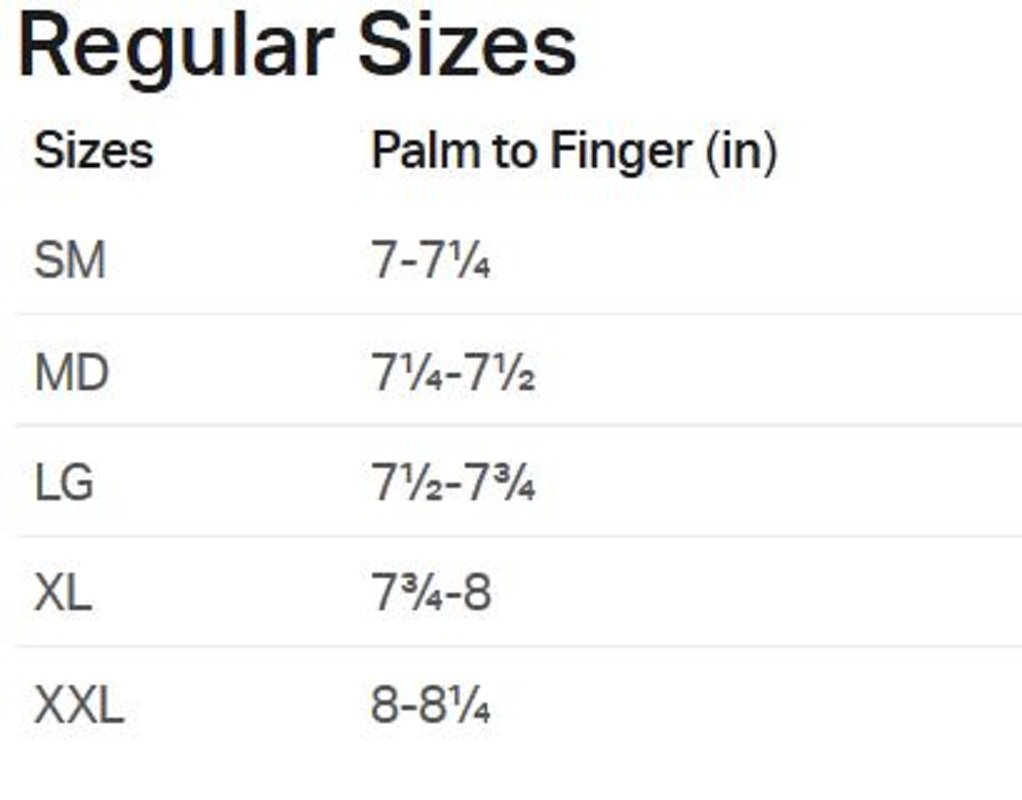Click the 7¾-8 measurement value
Image resolution: width=1022 pixels, height=800 pixels.
click(x=431, y=596)
